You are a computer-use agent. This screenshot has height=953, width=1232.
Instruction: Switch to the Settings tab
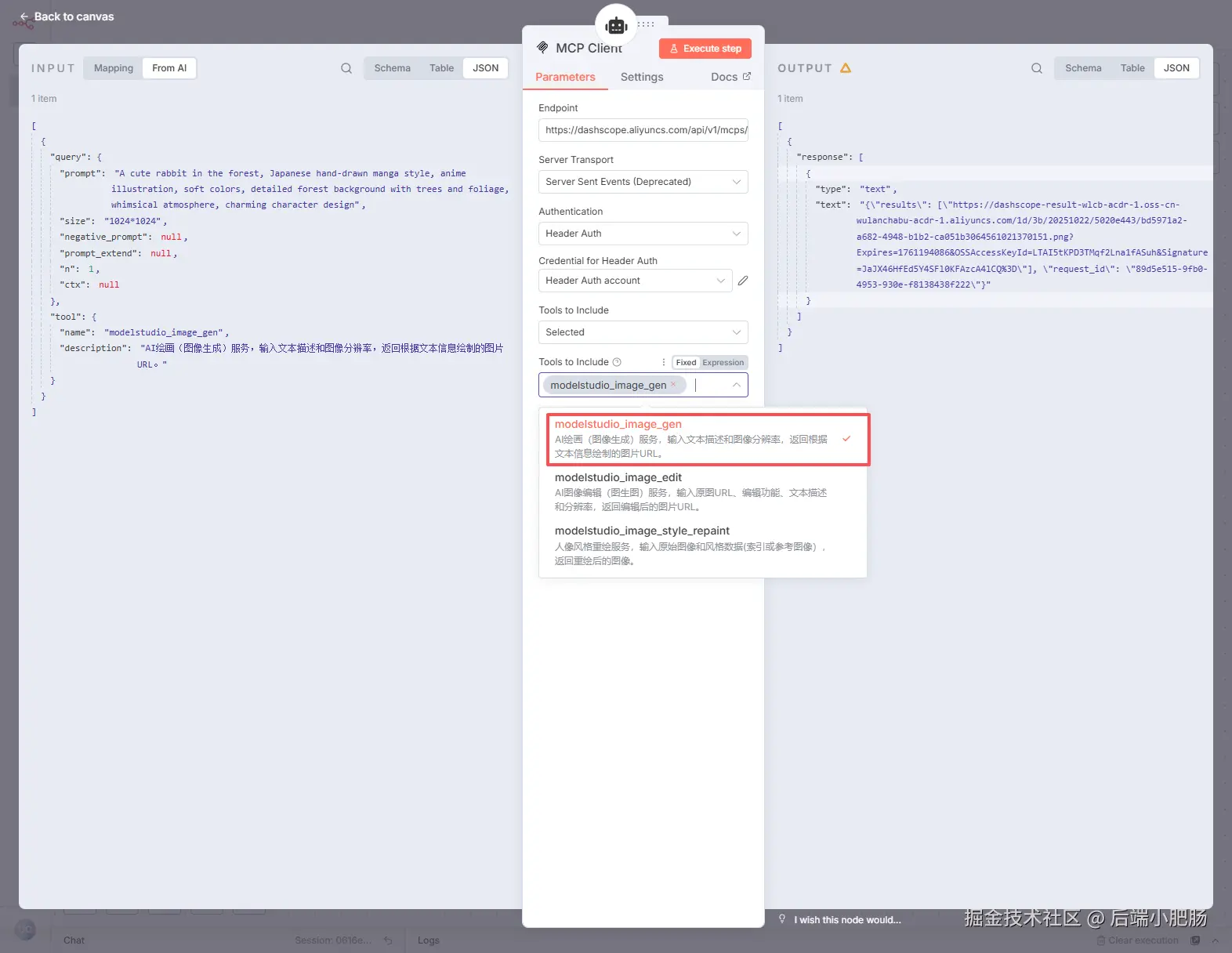click(642, 77)
